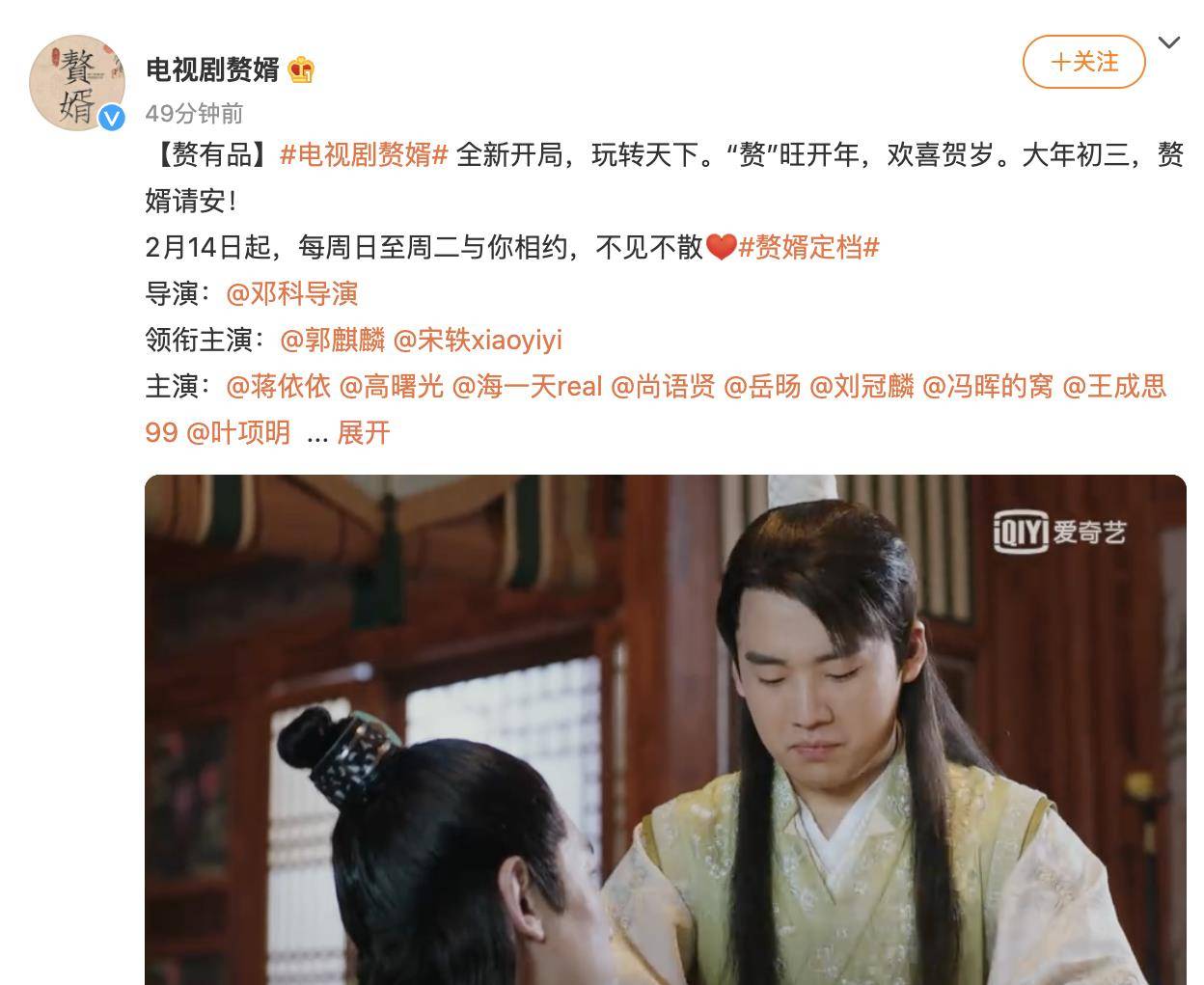Screen dimensions: 1204x985
Task: Open @郭麒麟 mention link
Action: click(332, 341)
